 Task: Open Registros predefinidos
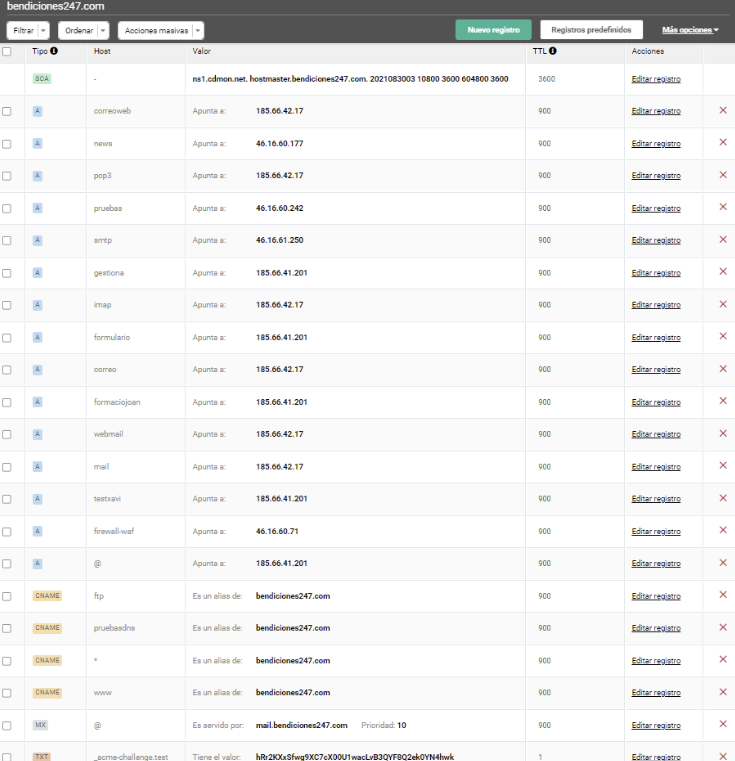click(591, 30)
